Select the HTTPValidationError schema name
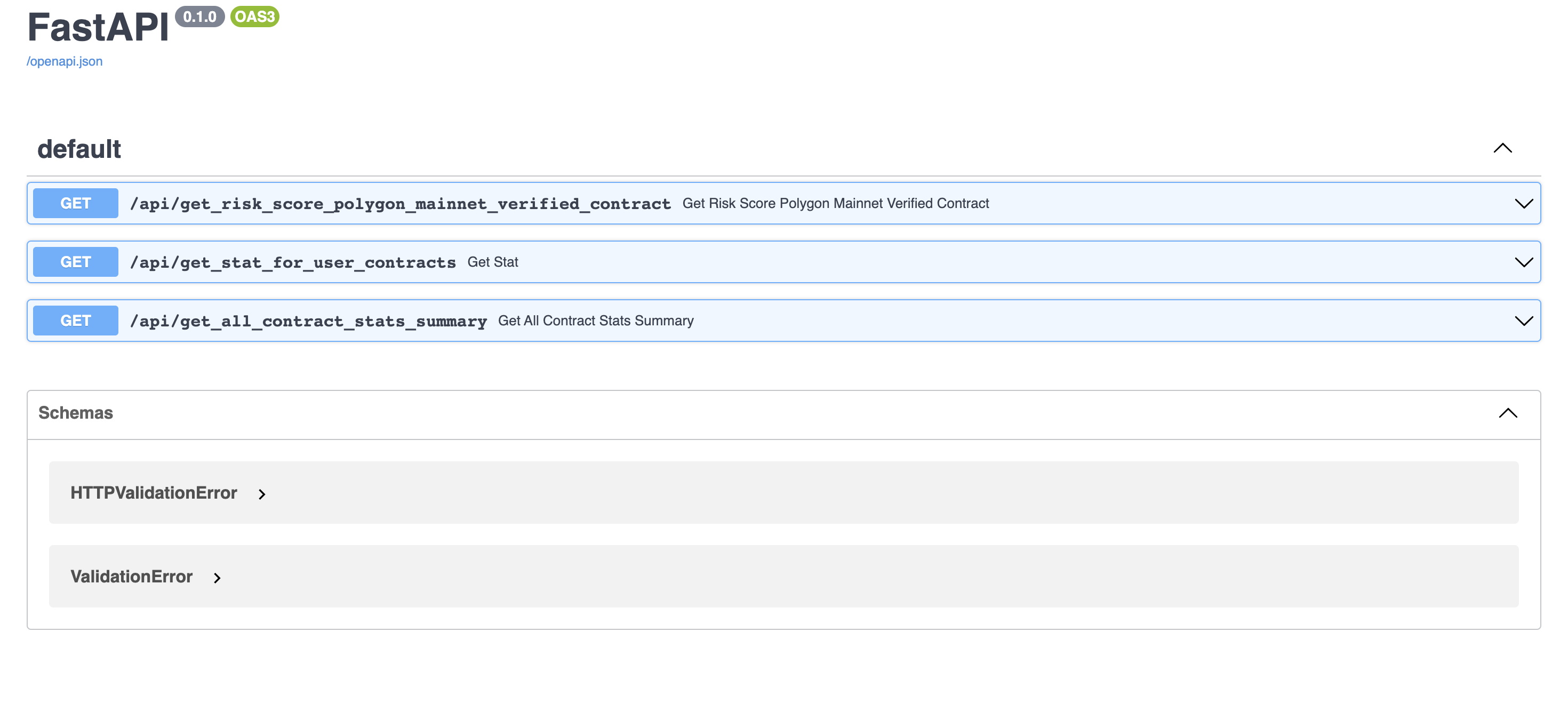 (x=154, y=493)
